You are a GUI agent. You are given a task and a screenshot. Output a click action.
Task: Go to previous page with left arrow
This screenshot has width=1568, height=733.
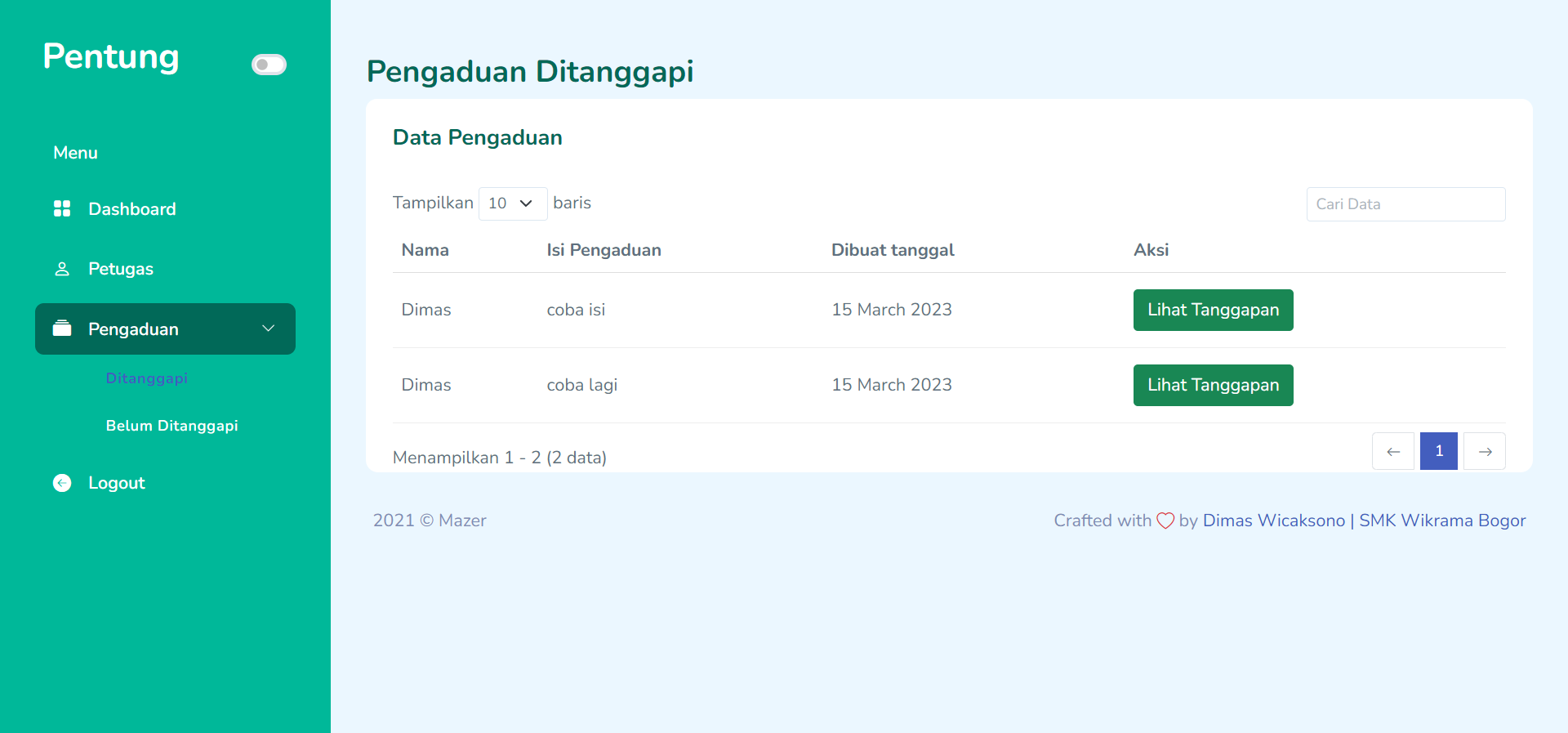1393,451
